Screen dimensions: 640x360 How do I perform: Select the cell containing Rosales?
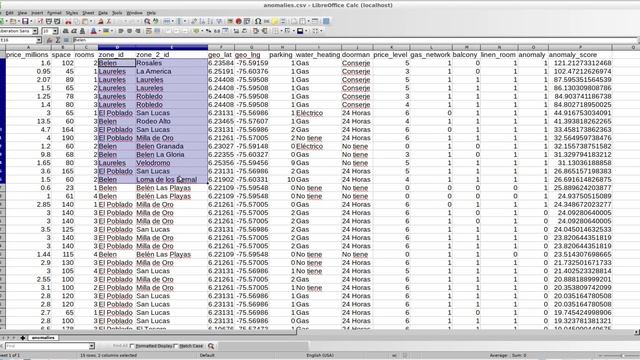pos(171,63)
